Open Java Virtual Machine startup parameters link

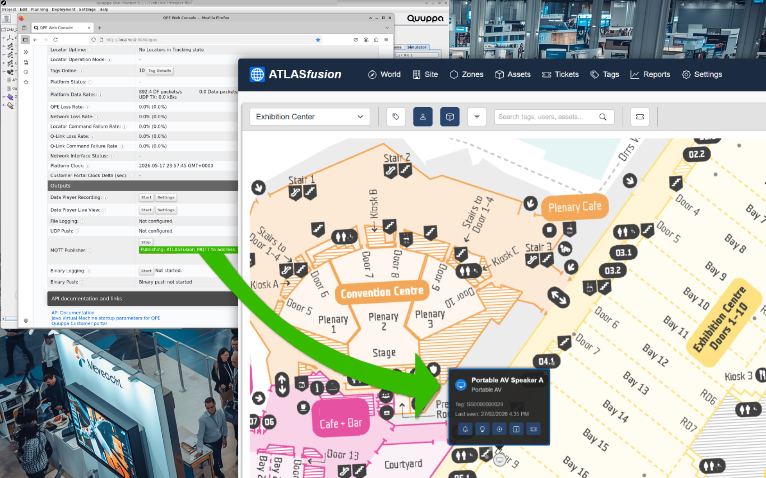click(106, 318)
